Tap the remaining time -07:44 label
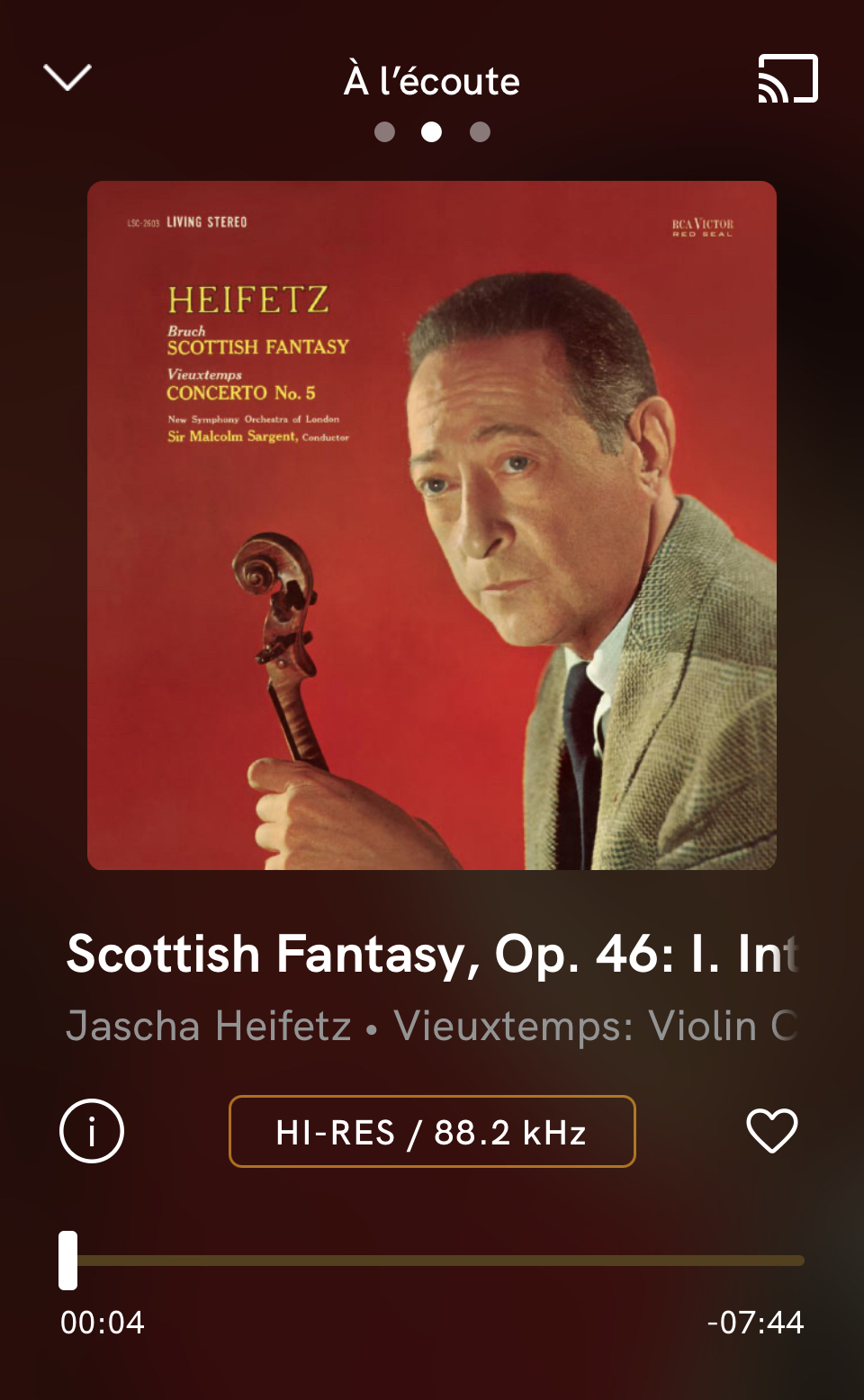Viewport: 864px width, 1400px height. point(755,1323)
